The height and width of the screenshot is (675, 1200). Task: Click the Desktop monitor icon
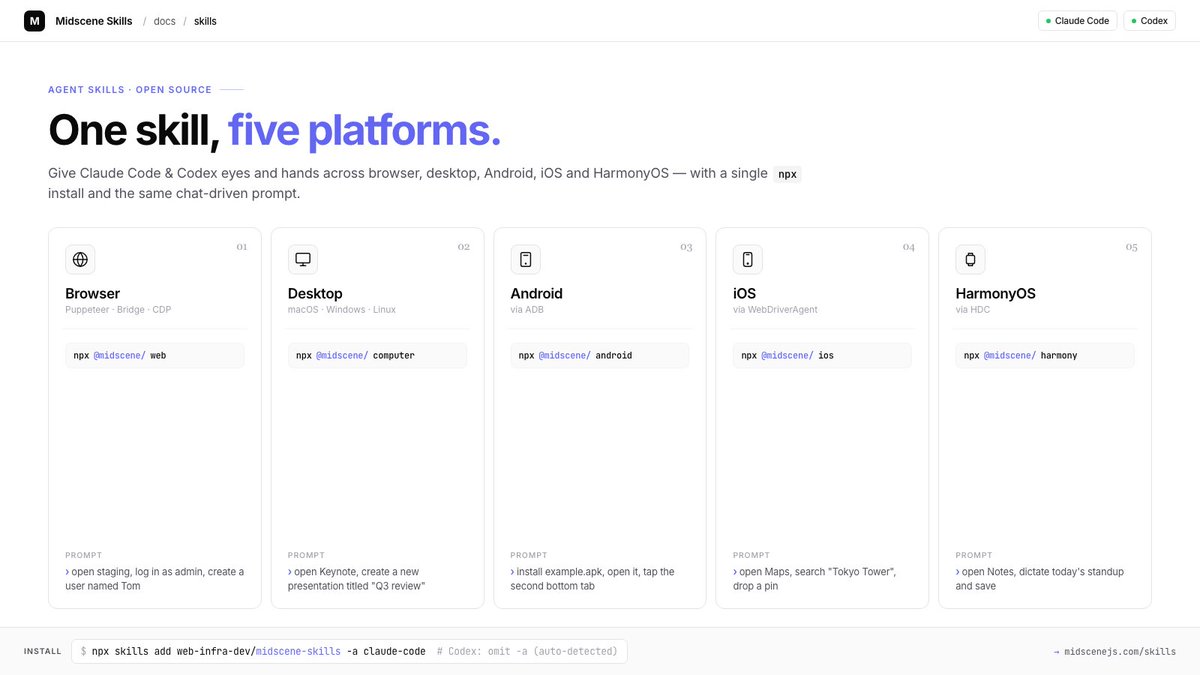click(303, 260)
